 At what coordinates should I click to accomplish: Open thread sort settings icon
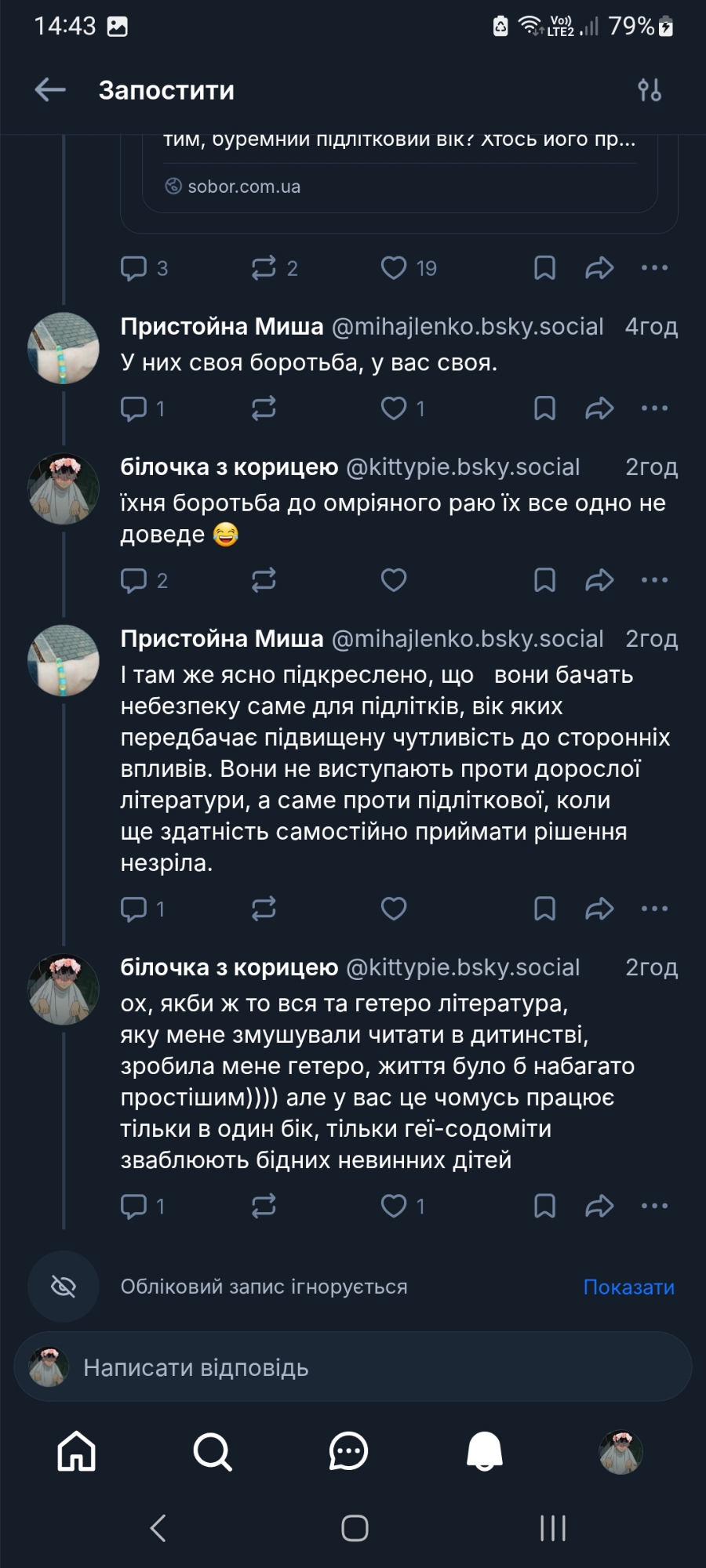click(x=650, y=90)
